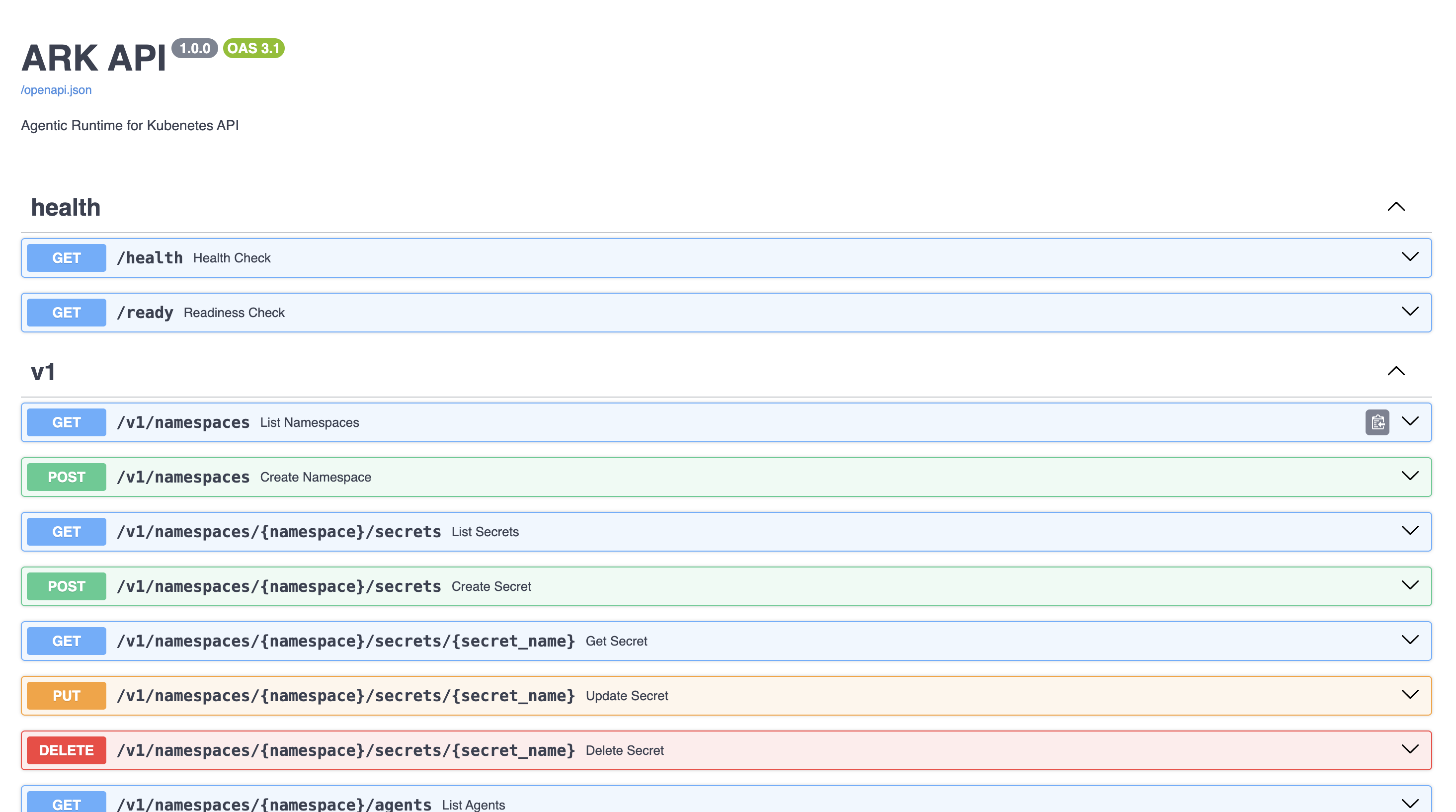1456x812 pixels.
Task: Select the health section header
Action: (x=66, y=207)
